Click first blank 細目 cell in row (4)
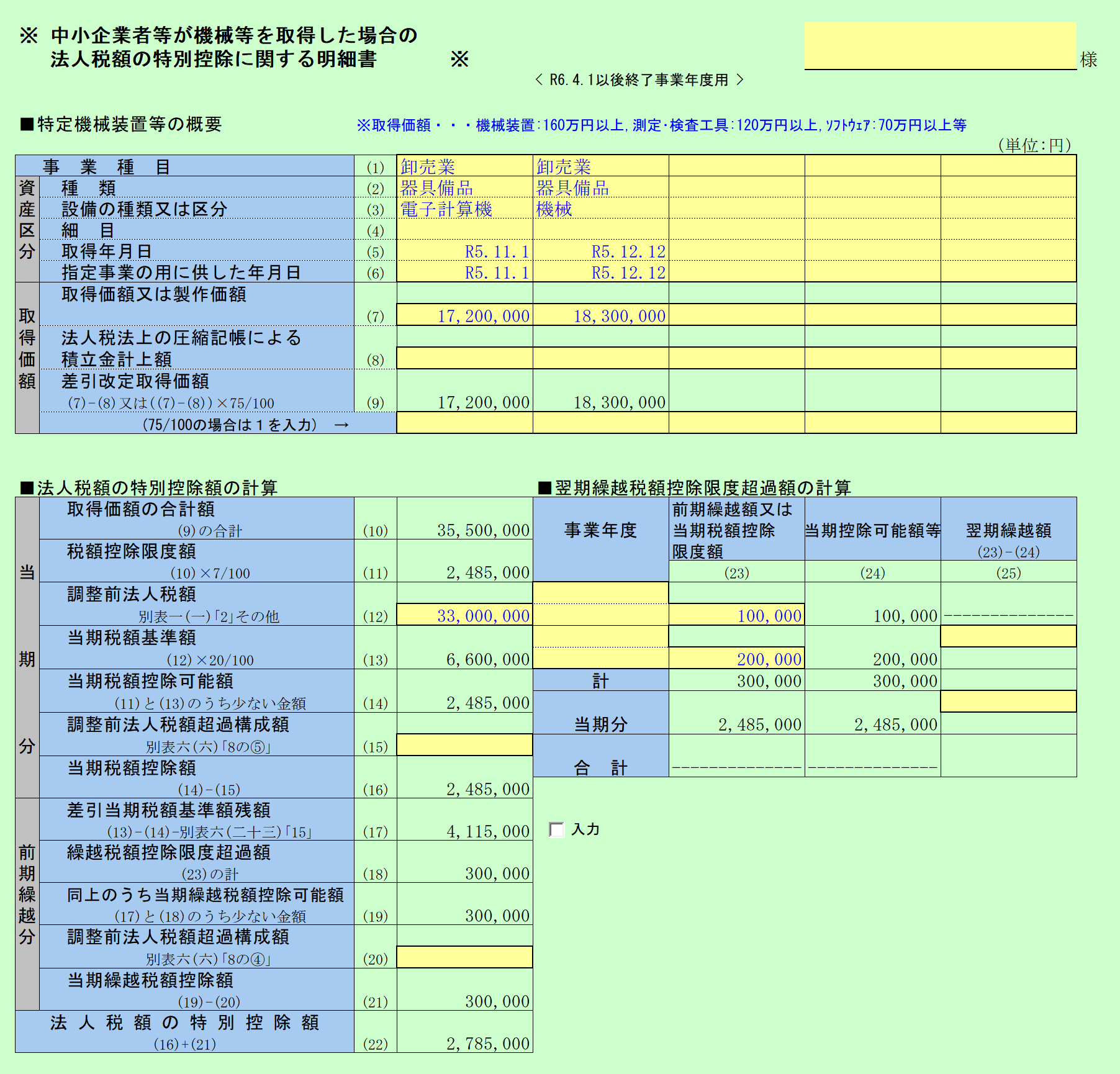 464,230
